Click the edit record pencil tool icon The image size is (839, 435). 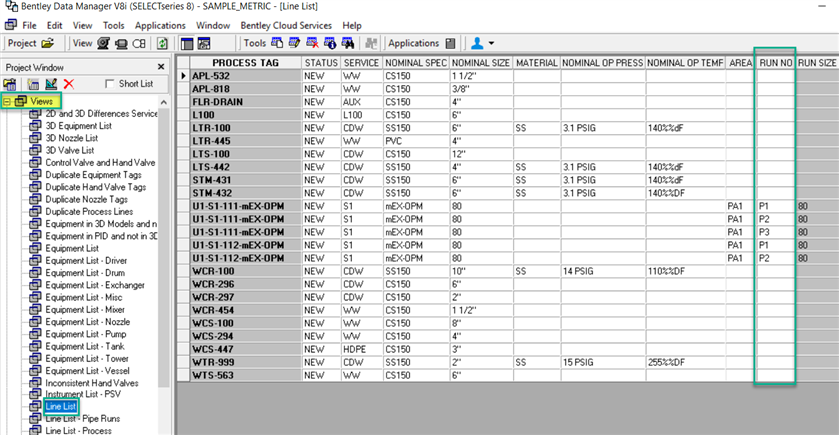(x=294, y=43)
